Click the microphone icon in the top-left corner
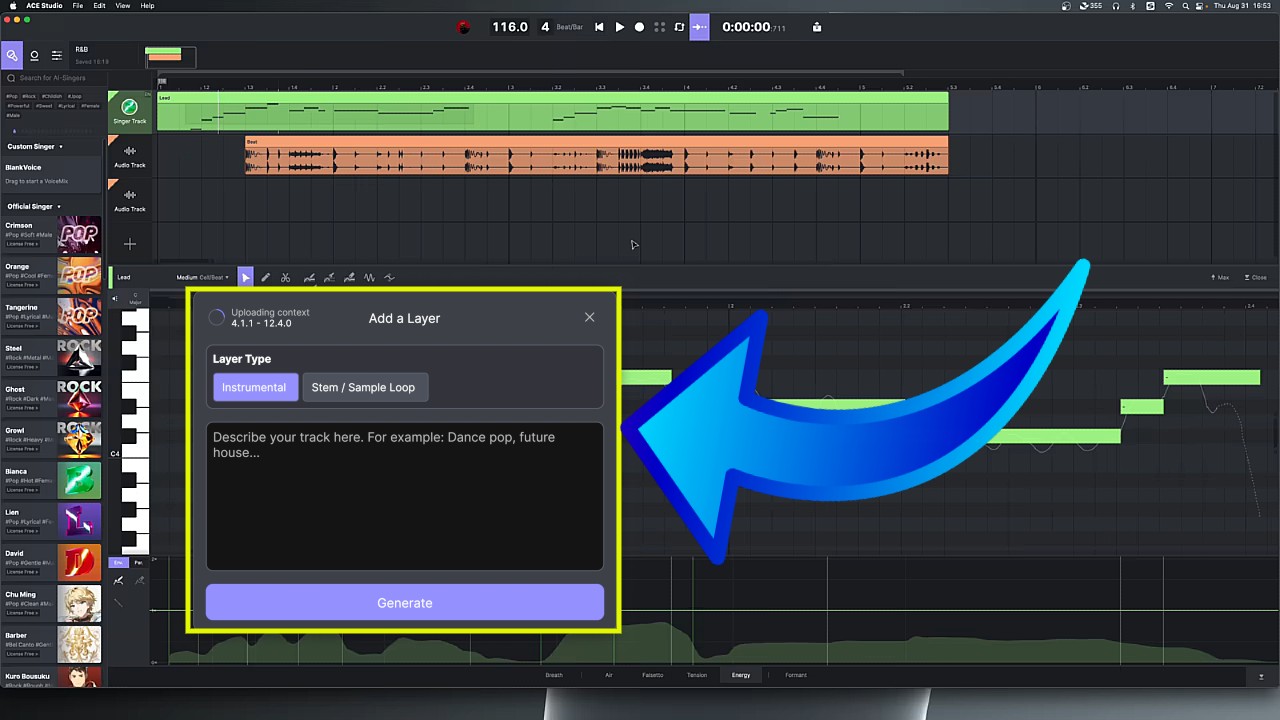1280x720 pixels. [11, 55]
